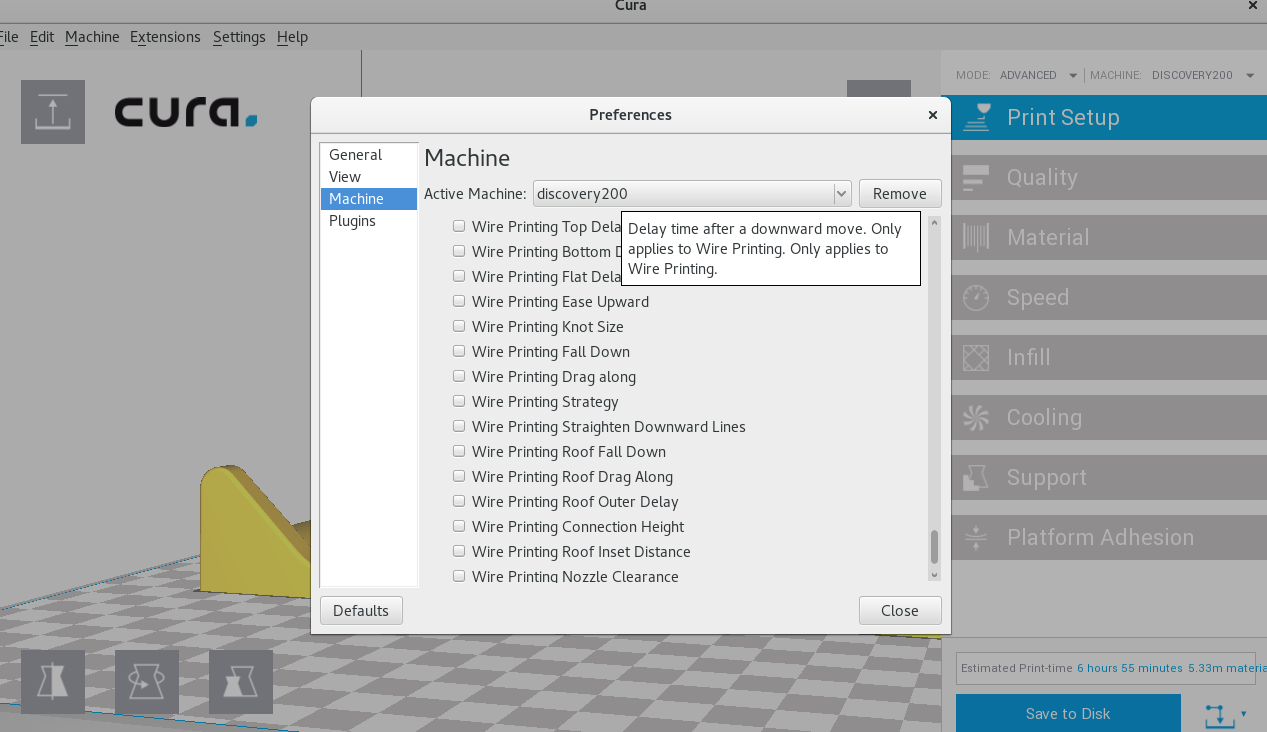Open the Active Machine dropdown in Preferences

[691, 193]
